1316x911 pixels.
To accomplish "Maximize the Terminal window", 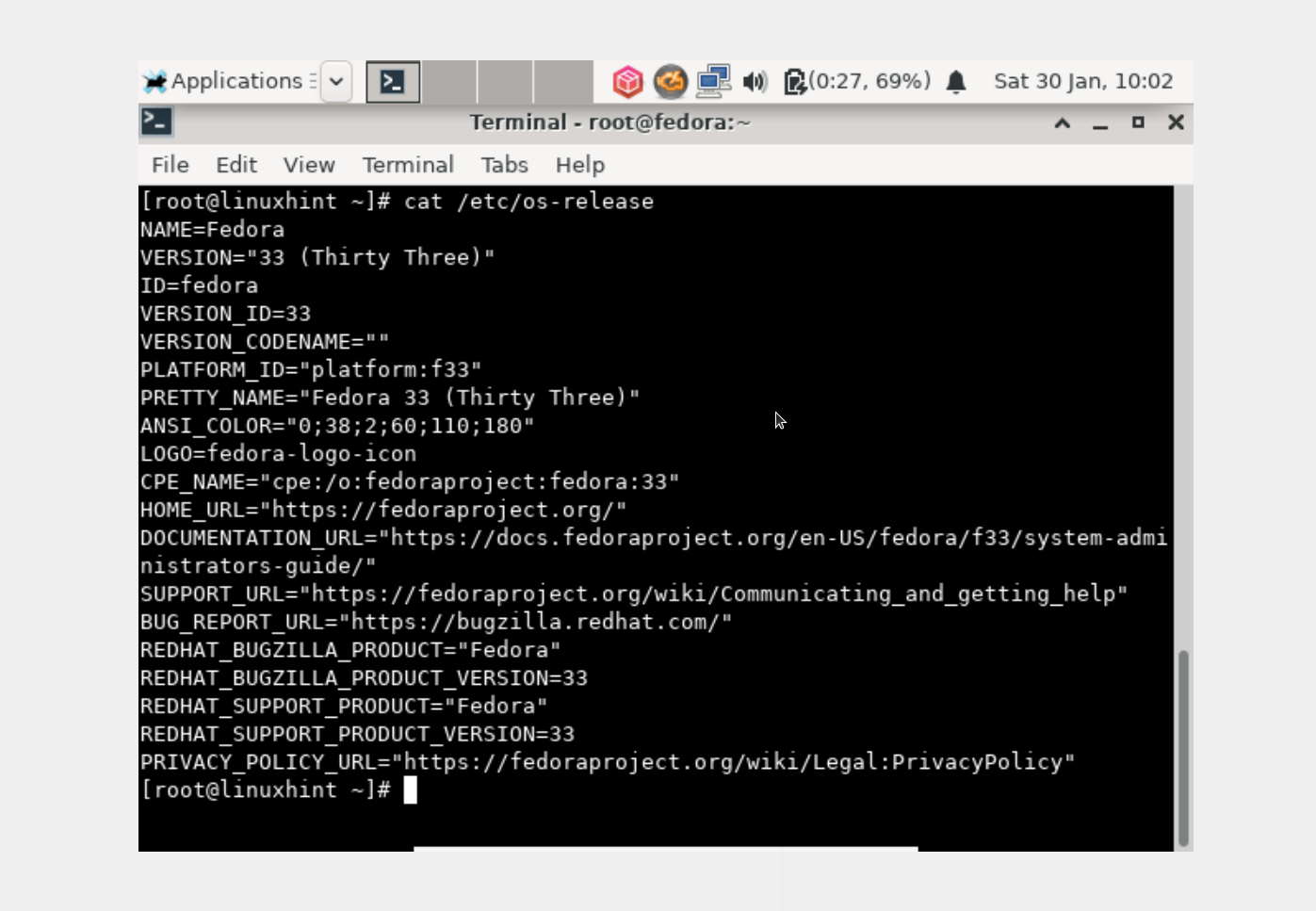I will click(1138, 122).
